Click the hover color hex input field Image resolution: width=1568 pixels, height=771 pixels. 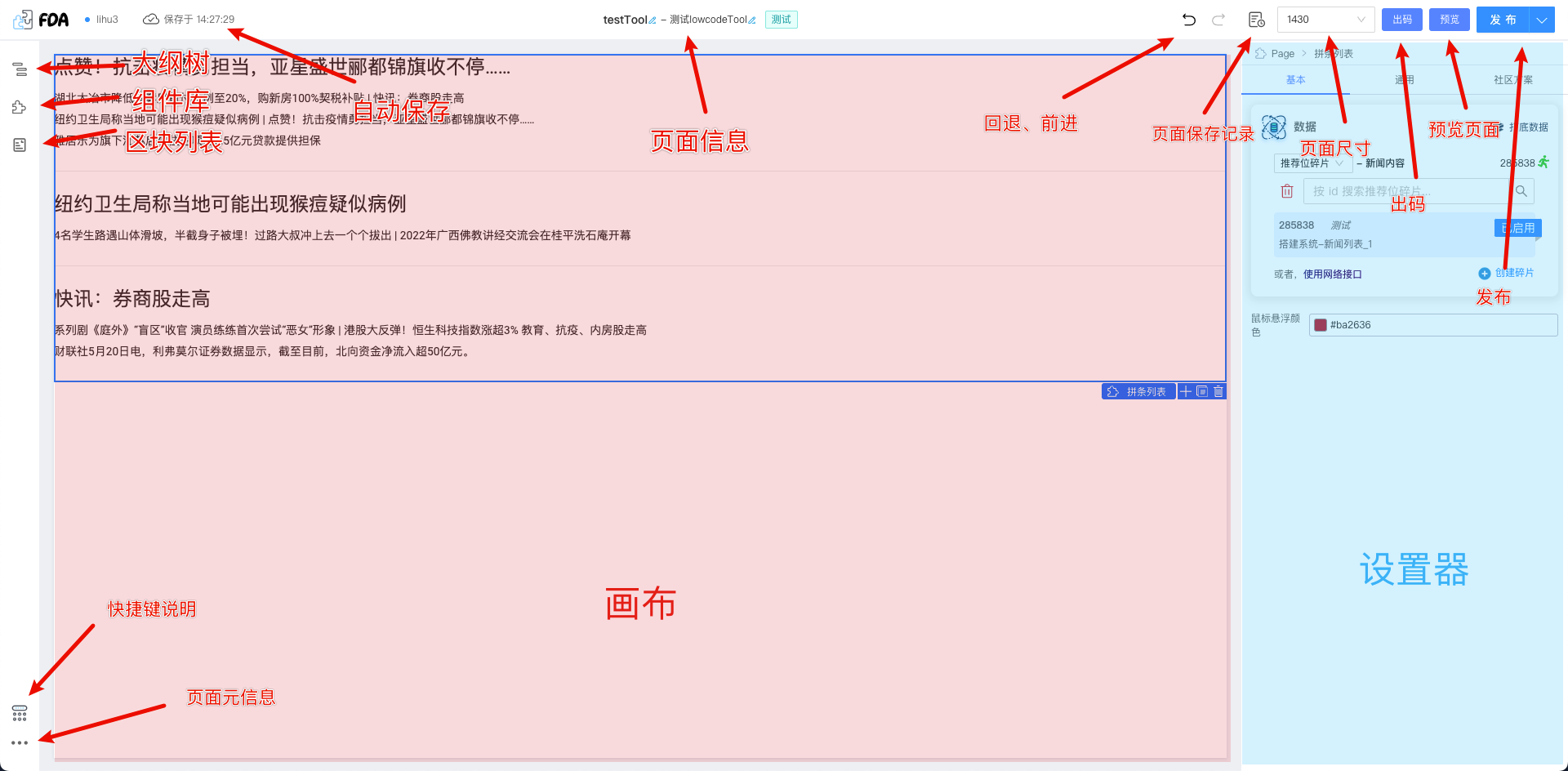pos(1433,325)
